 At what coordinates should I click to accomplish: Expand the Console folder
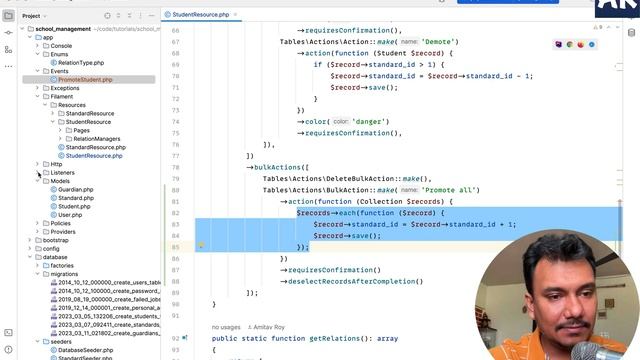point(38,46)
